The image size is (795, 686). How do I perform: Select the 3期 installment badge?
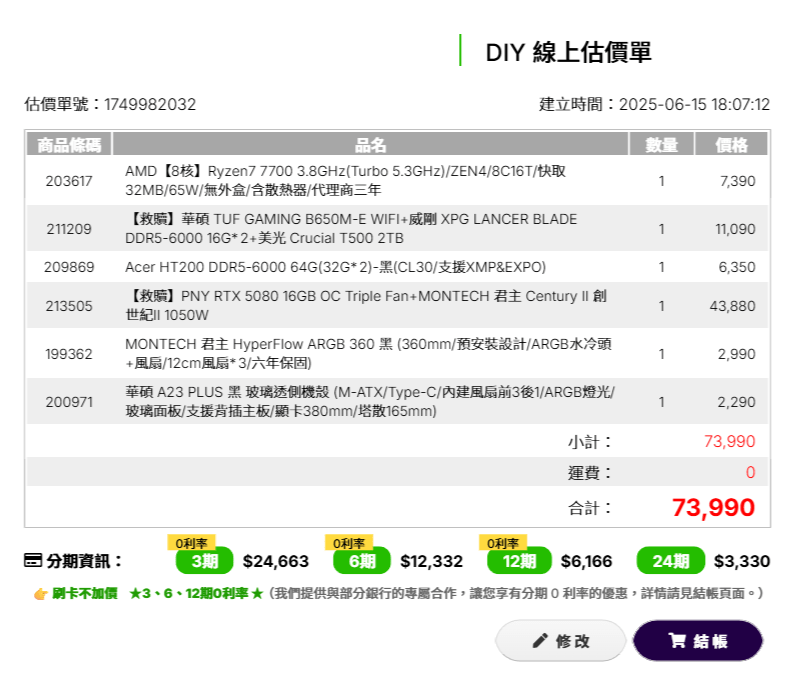click(205, 561)
